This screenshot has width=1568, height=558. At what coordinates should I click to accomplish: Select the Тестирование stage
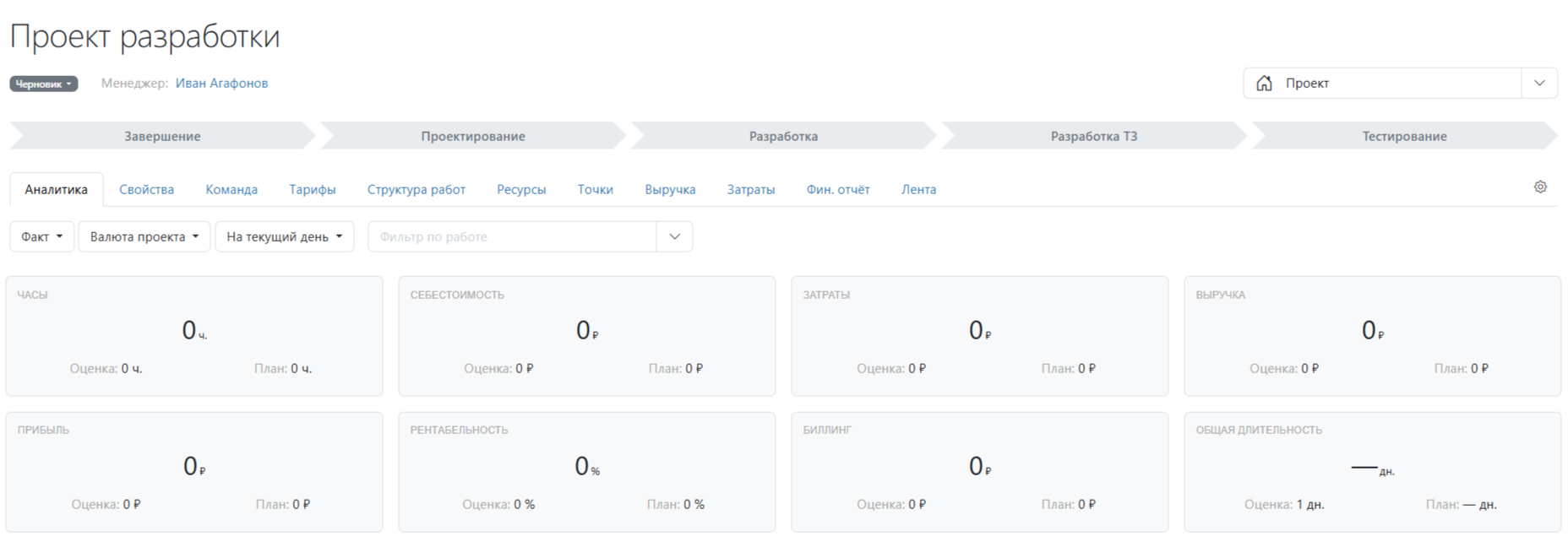tap(1404, 137)
